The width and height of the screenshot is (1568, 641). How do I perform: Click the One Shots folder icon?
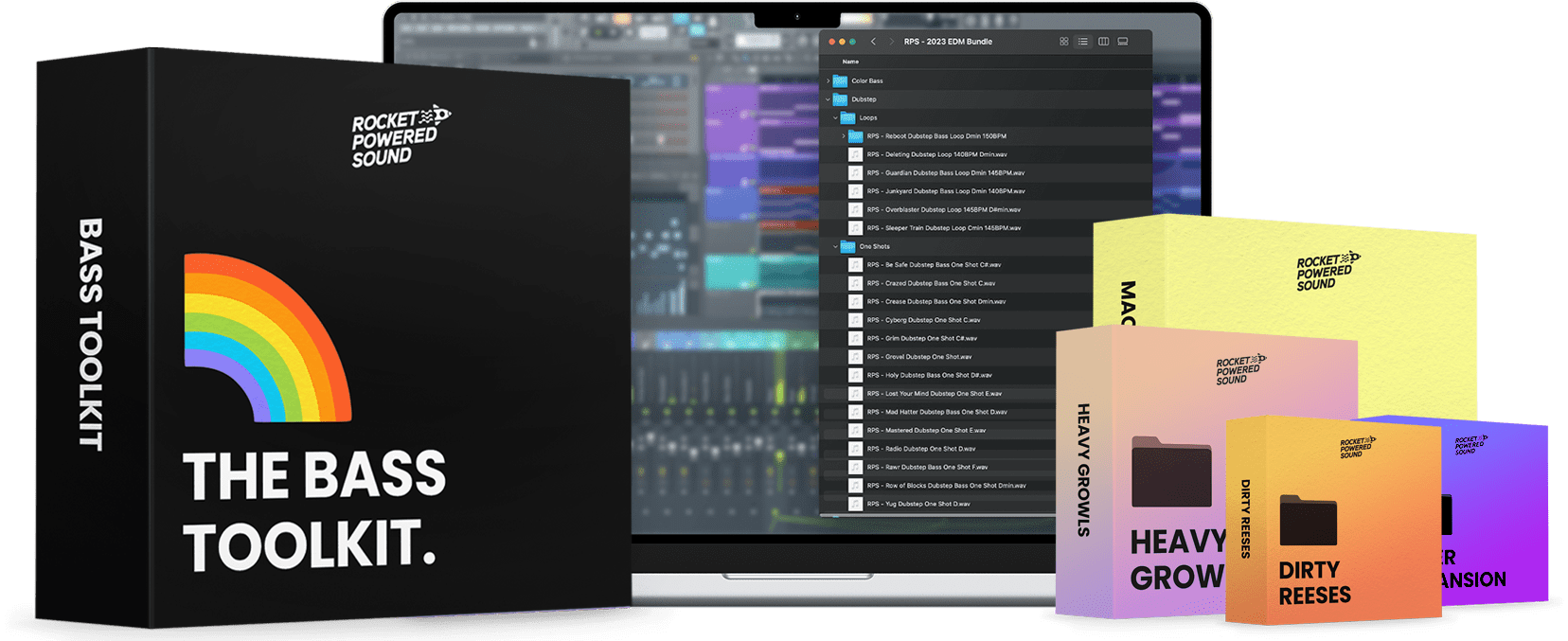[x=847, y=247]
